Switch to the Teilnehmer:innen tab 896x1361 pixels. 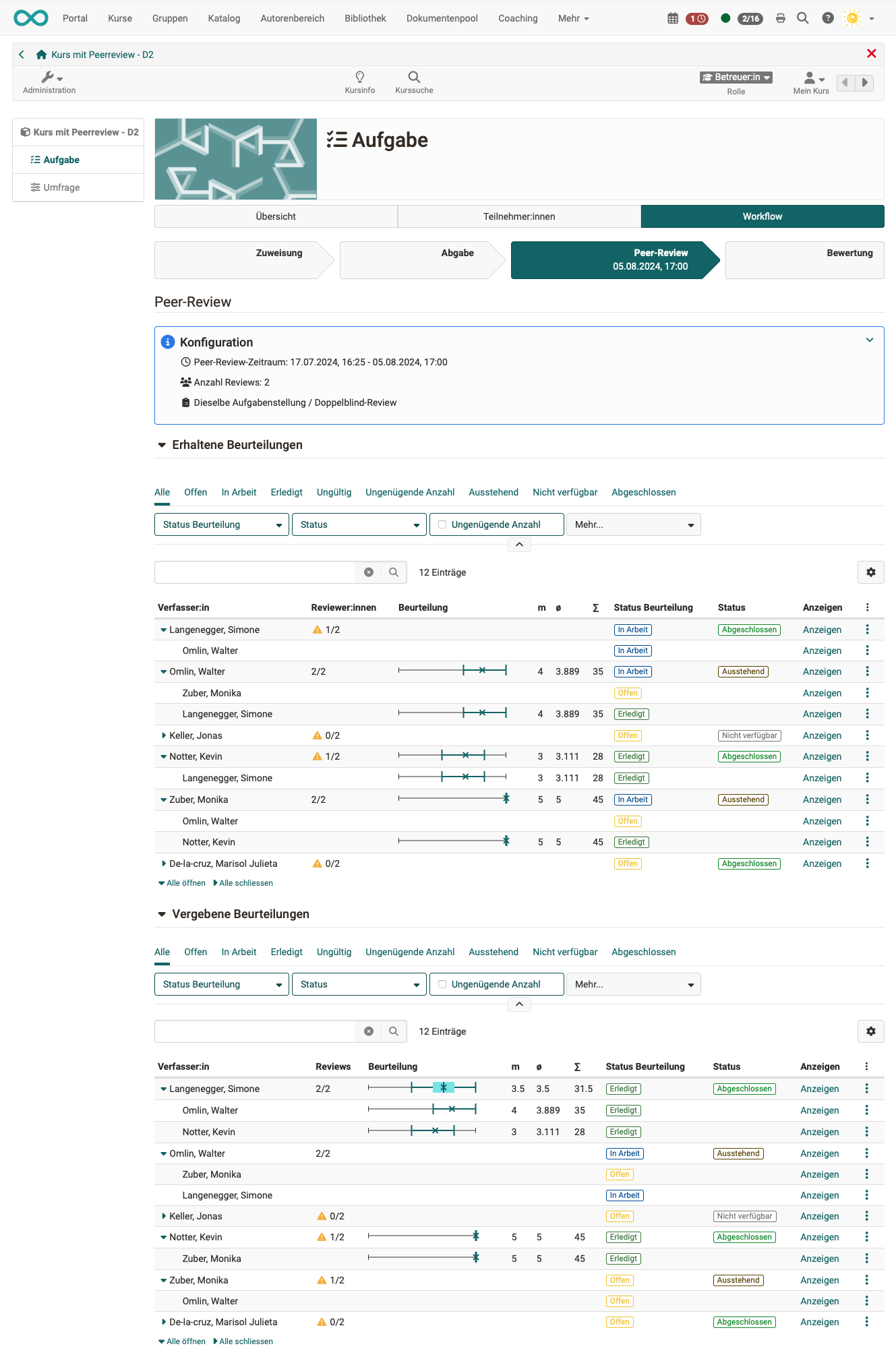(x=518, y=216)
